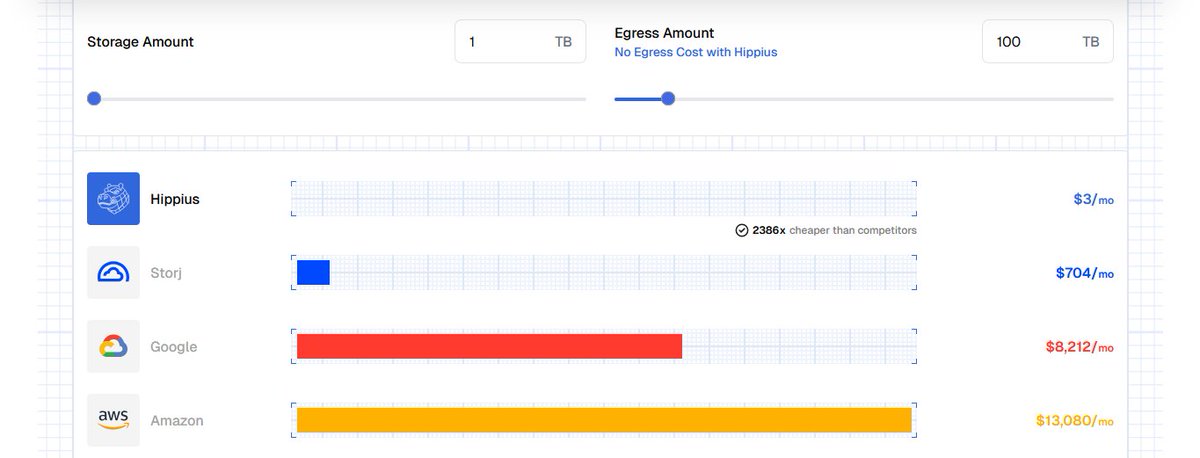
Task: Click the Storj cloud logo icon
Action: click(x=113, y=273)
